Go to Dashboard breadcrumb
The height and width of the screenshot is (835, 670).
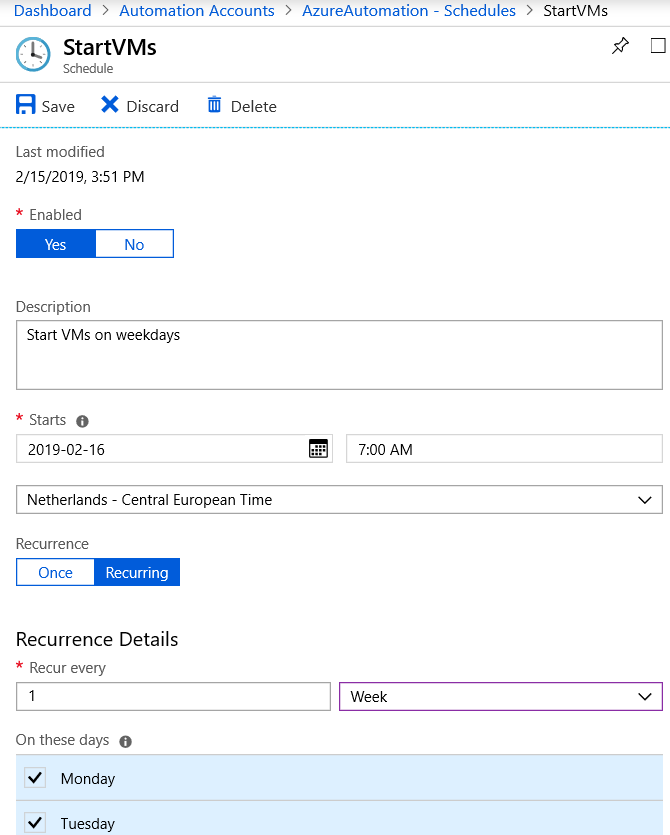[52, 11]
